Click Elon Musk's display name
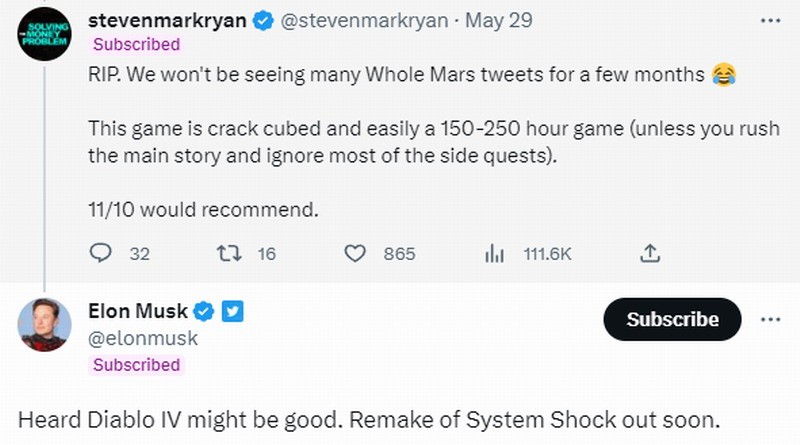Screen dimensions: 800x445 coord(138,312)
